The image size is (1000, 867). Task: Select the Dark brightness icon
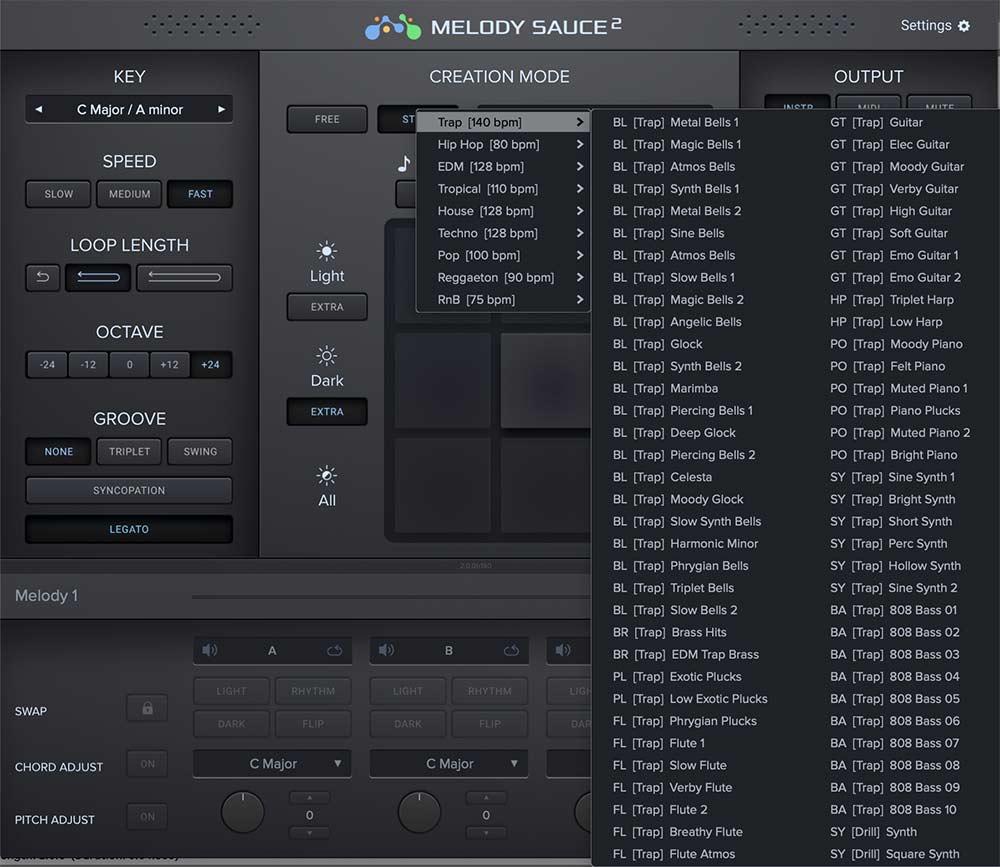click(326, 355)
